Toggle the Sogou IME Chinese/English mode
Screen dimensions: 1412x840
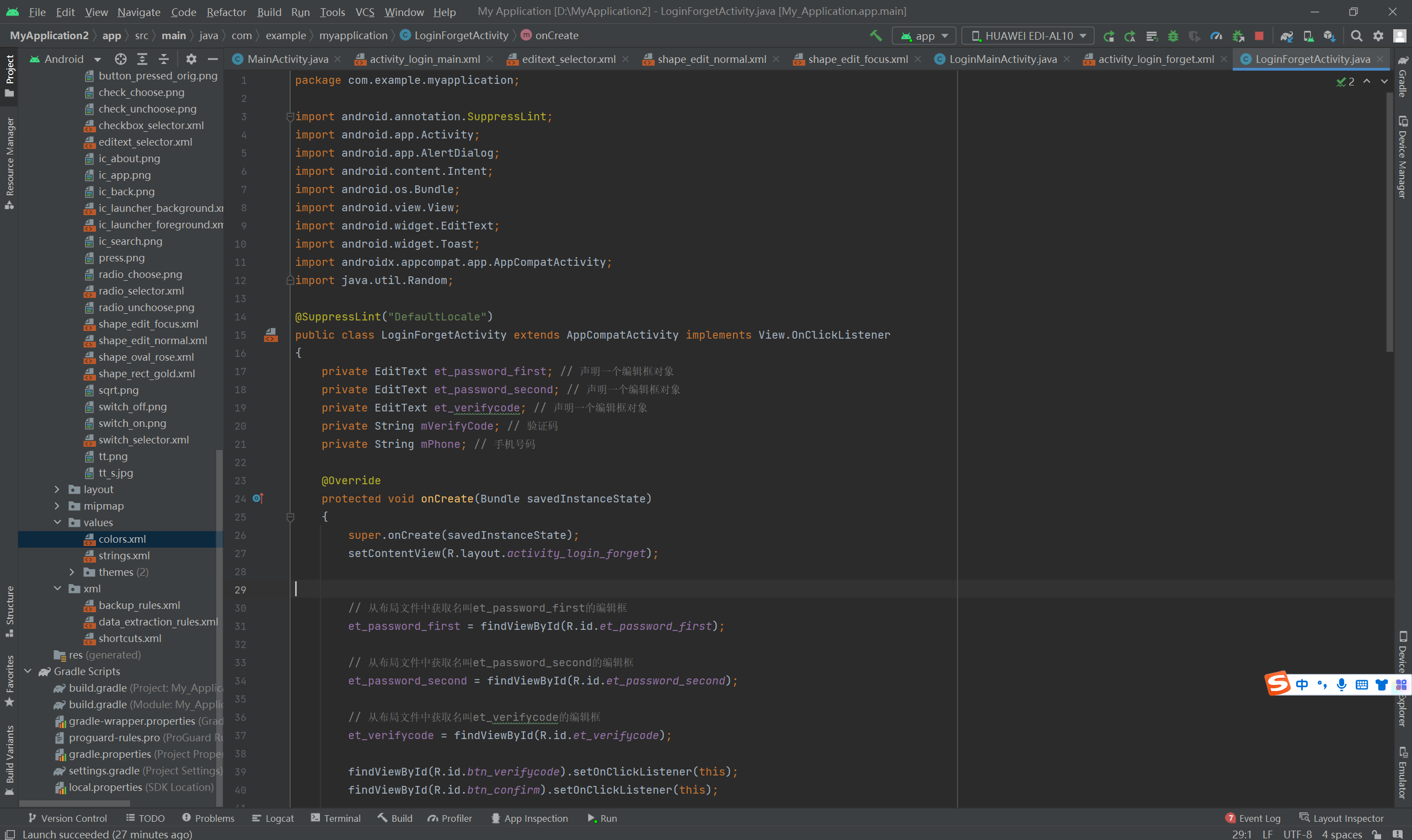click(1301, 684)
